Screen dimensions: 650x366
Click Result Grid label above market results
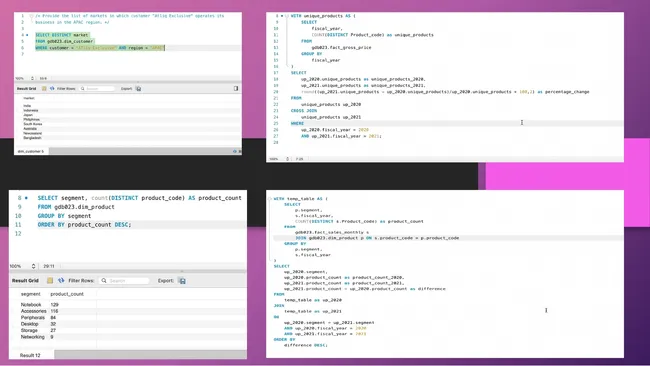(27, 89)
